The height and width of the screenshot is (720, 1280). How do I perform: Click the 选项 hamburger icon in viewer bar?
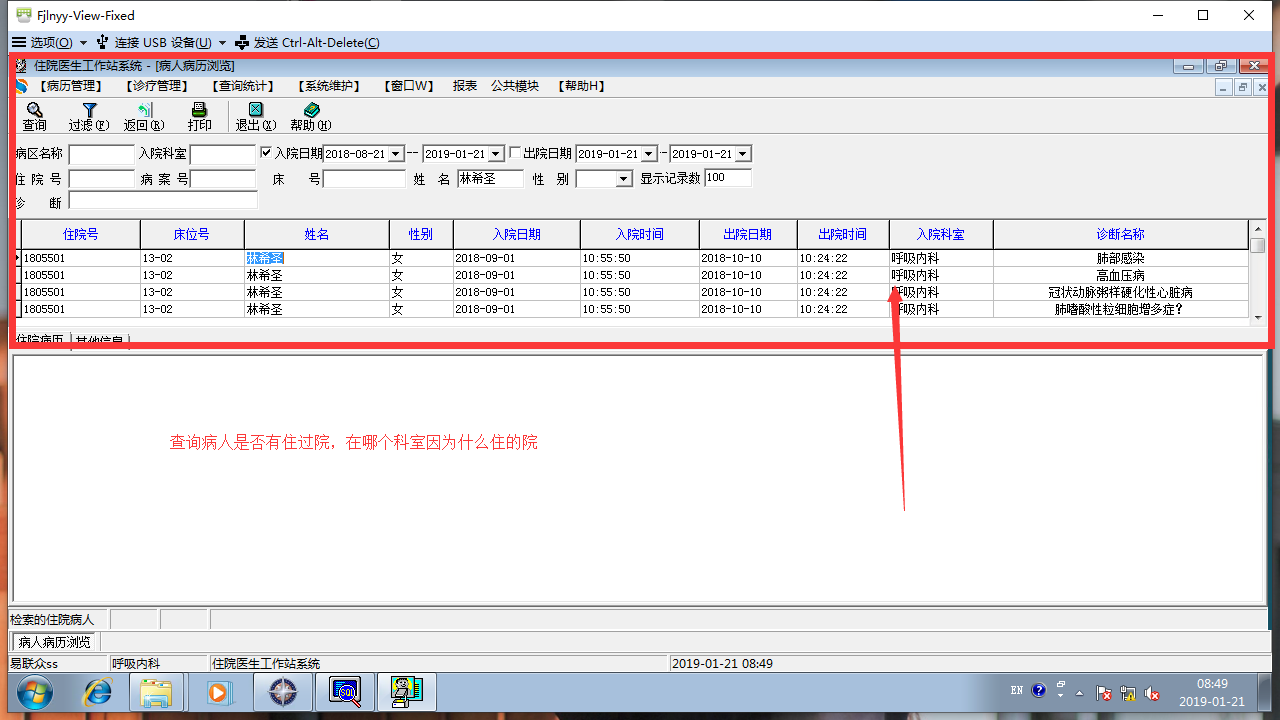(18, 42)
